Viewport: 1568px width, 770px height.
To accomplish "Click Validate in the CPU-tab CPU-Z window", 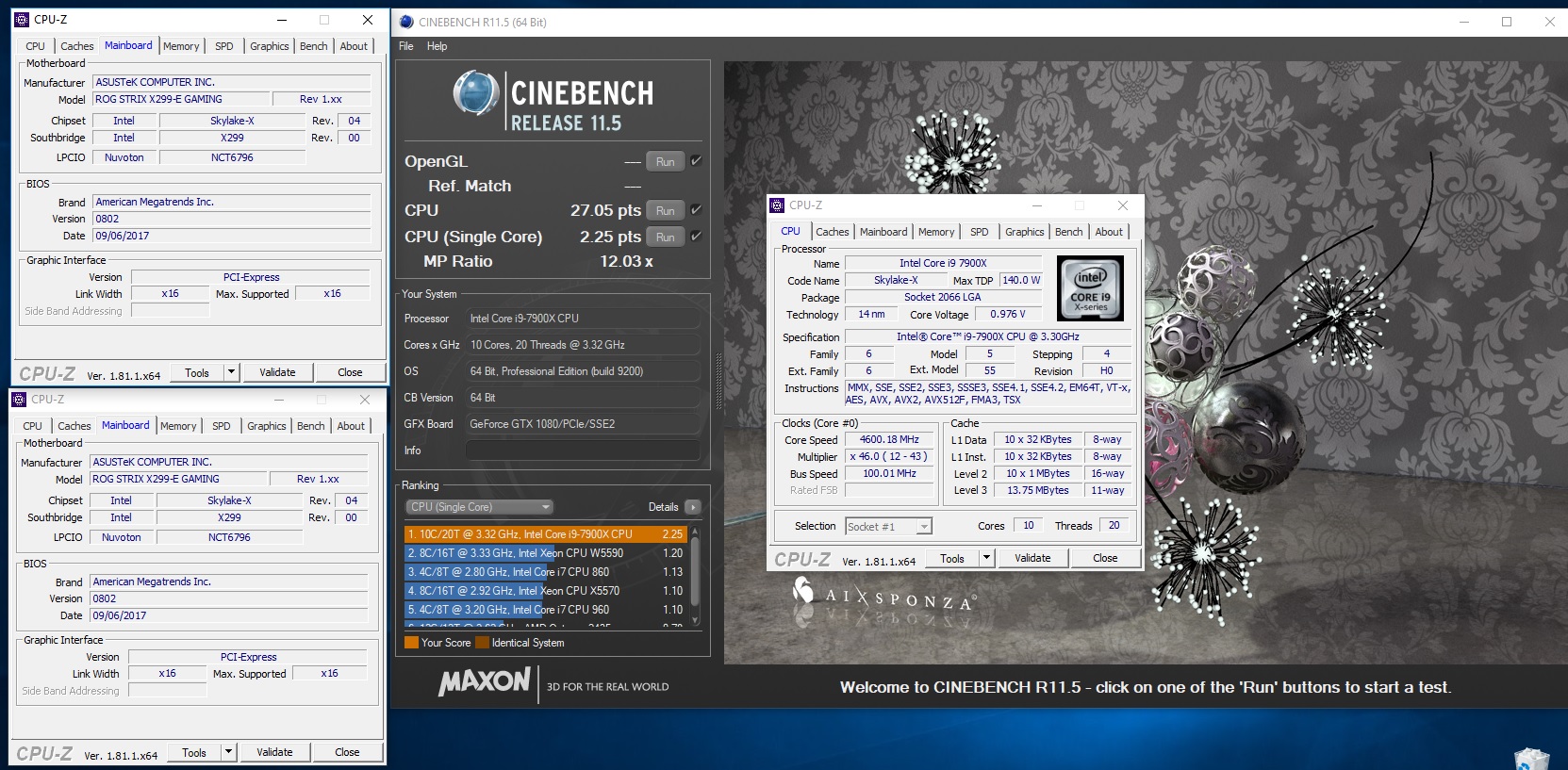I will coord(1032,558).
